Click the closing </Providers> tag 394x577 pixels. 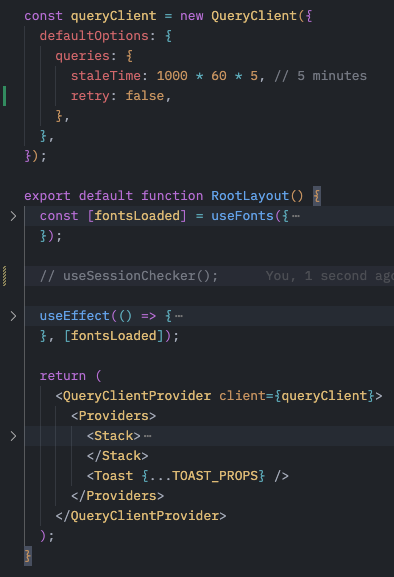118,496
